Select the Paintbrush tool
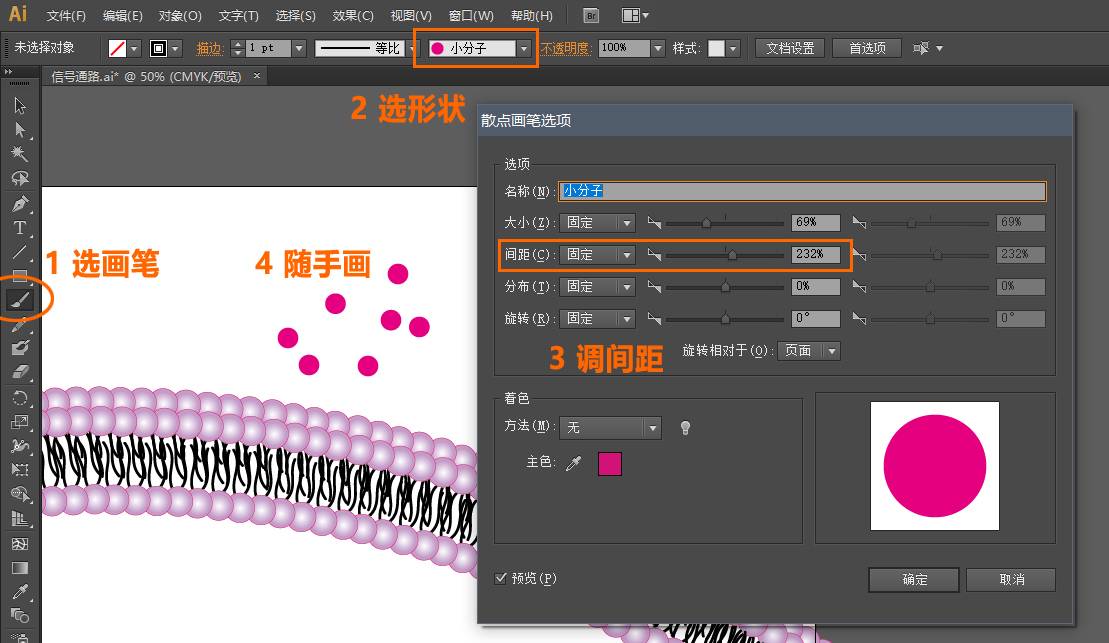This screenshot has height=643, width=1109. pos(20,301)
